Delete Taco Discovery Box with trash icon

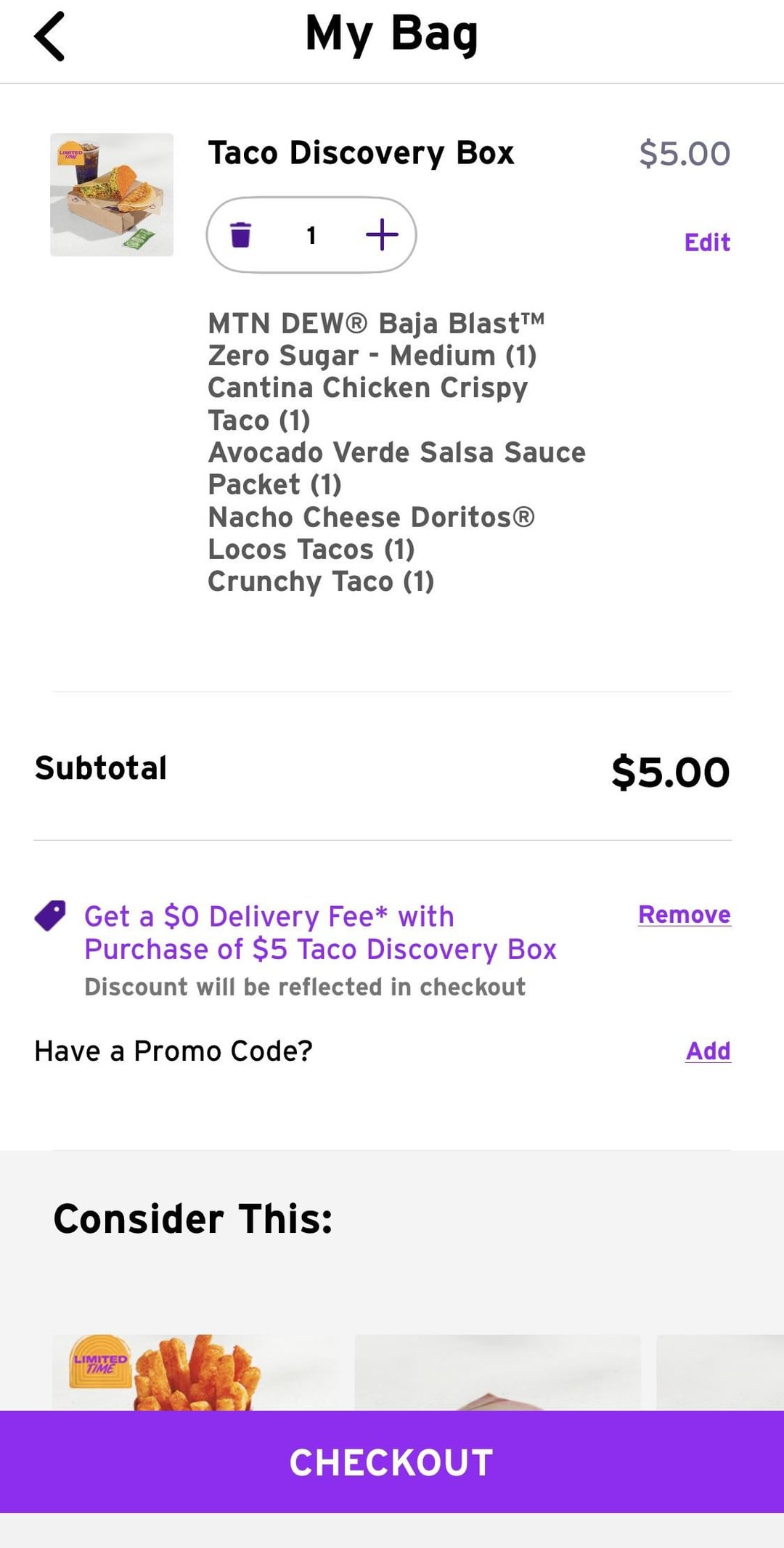(x=240, y=235)
